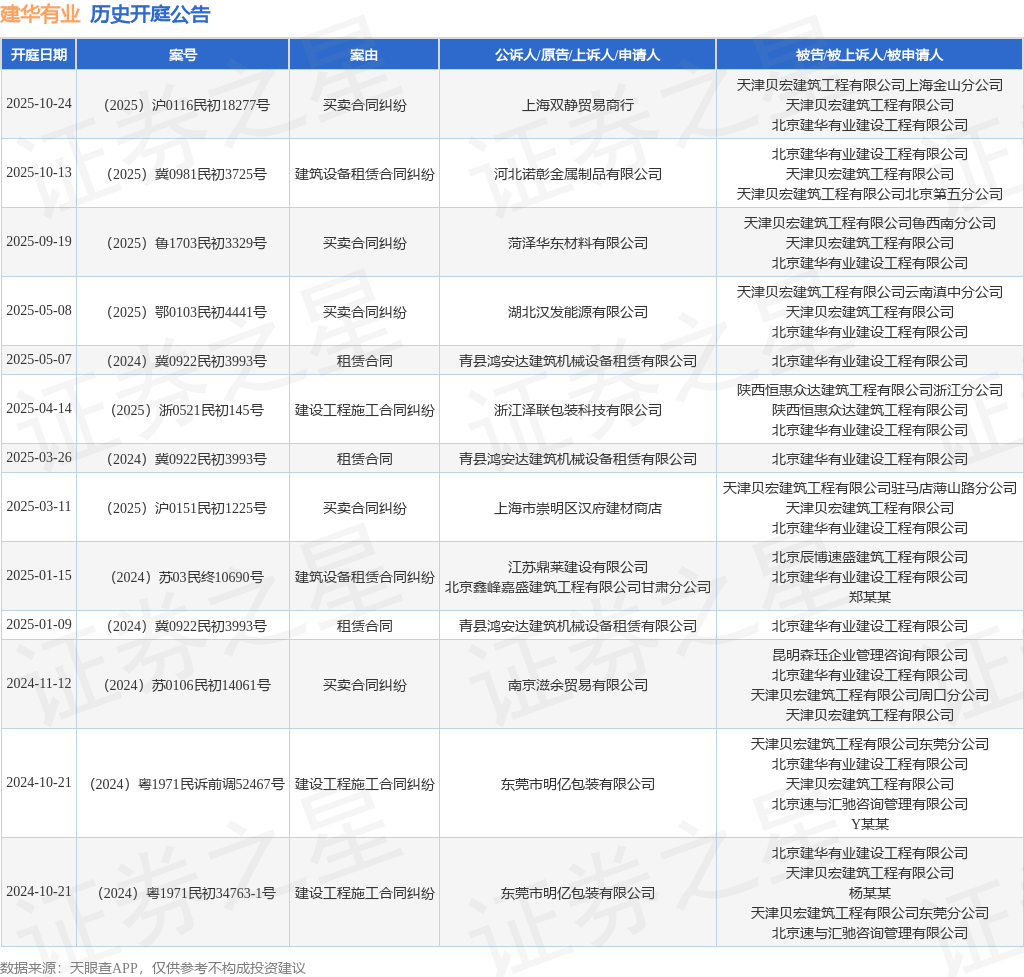Click defendant 昆明森珏企业管理咨询有限公司
The width and height of the screenshot is (1024, 977).
(869, 655)
